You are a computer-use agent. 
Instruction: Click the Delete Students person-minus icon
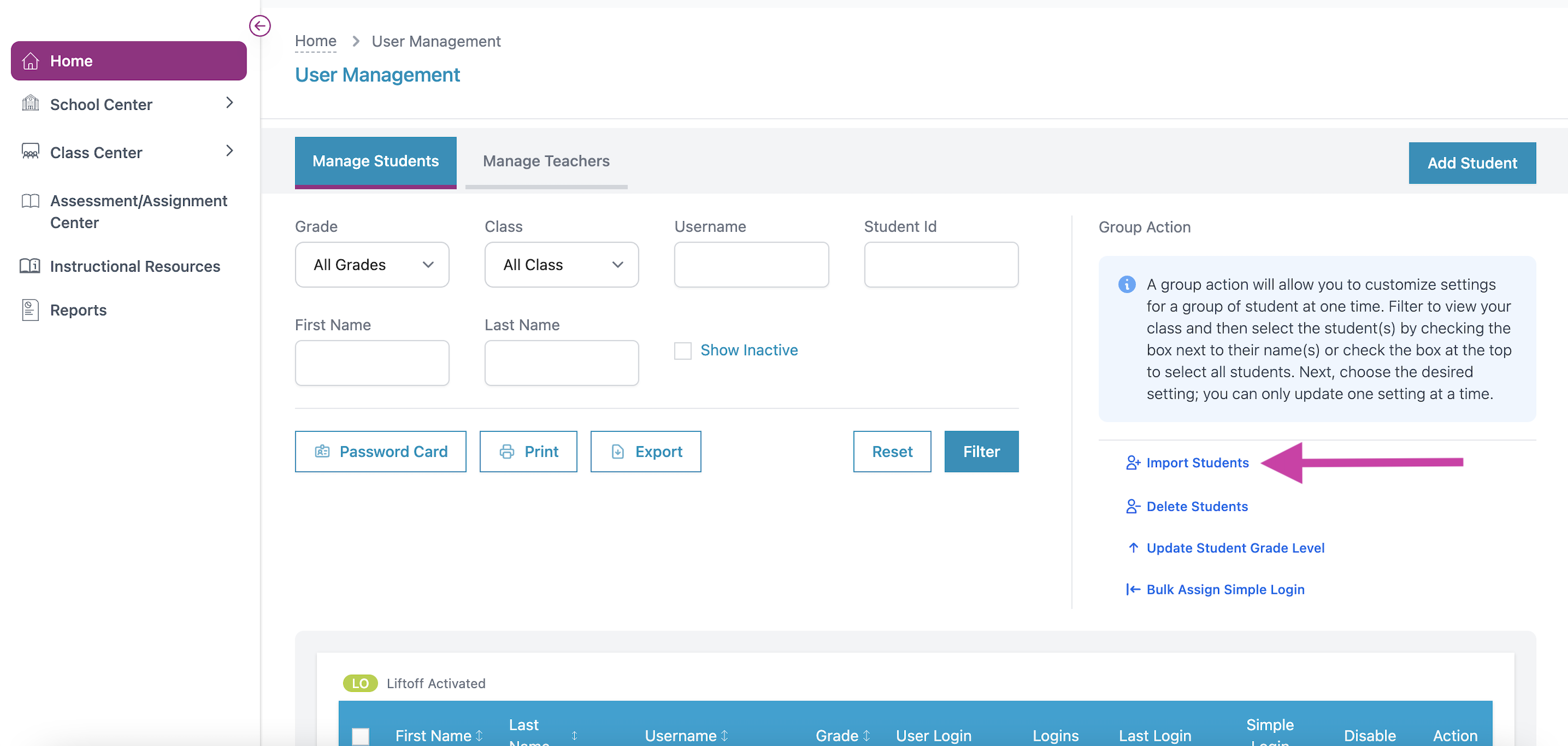point(1133,507)
